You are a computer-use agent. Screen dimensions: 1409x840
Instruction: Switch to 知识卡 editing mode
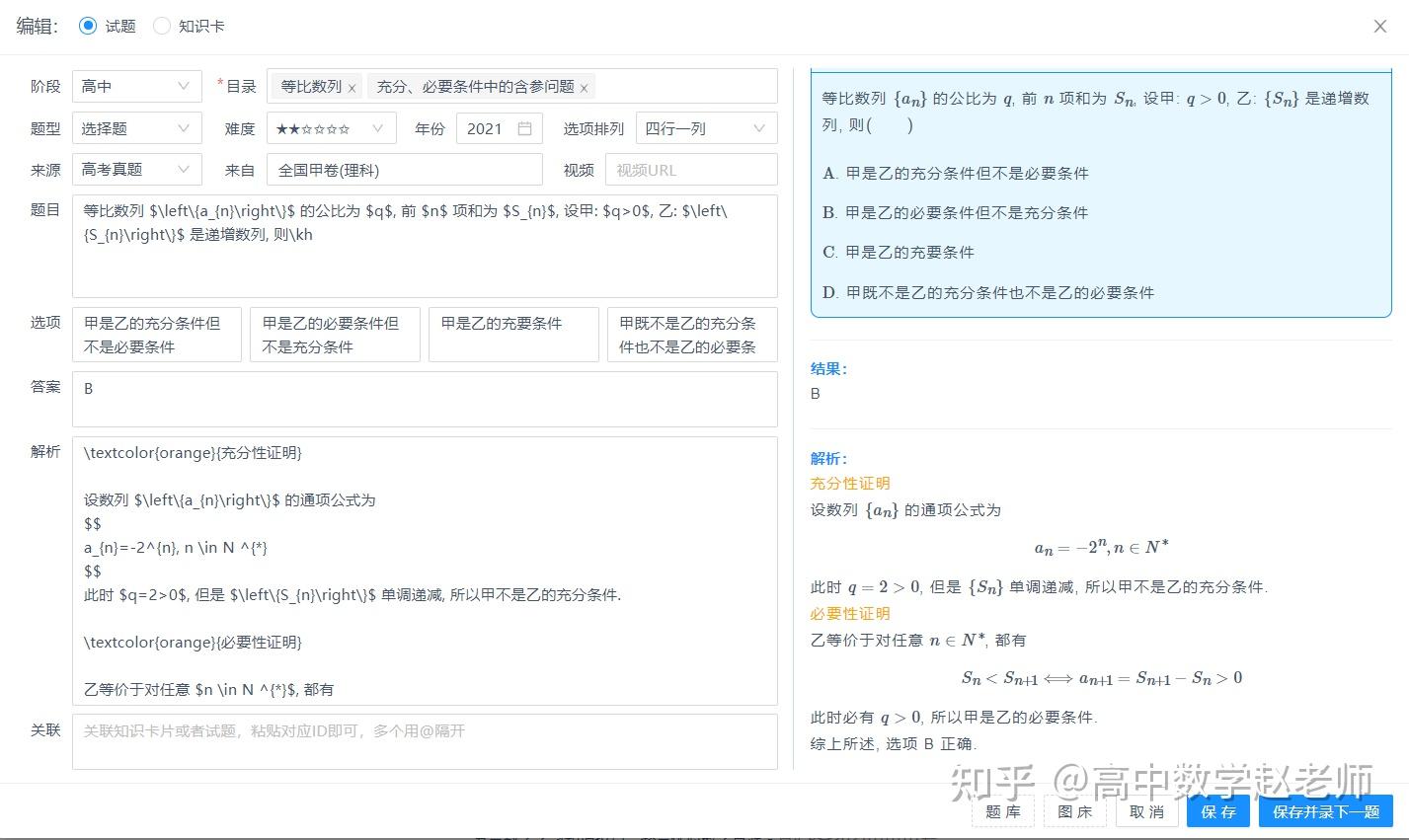(x=161, y=27)
